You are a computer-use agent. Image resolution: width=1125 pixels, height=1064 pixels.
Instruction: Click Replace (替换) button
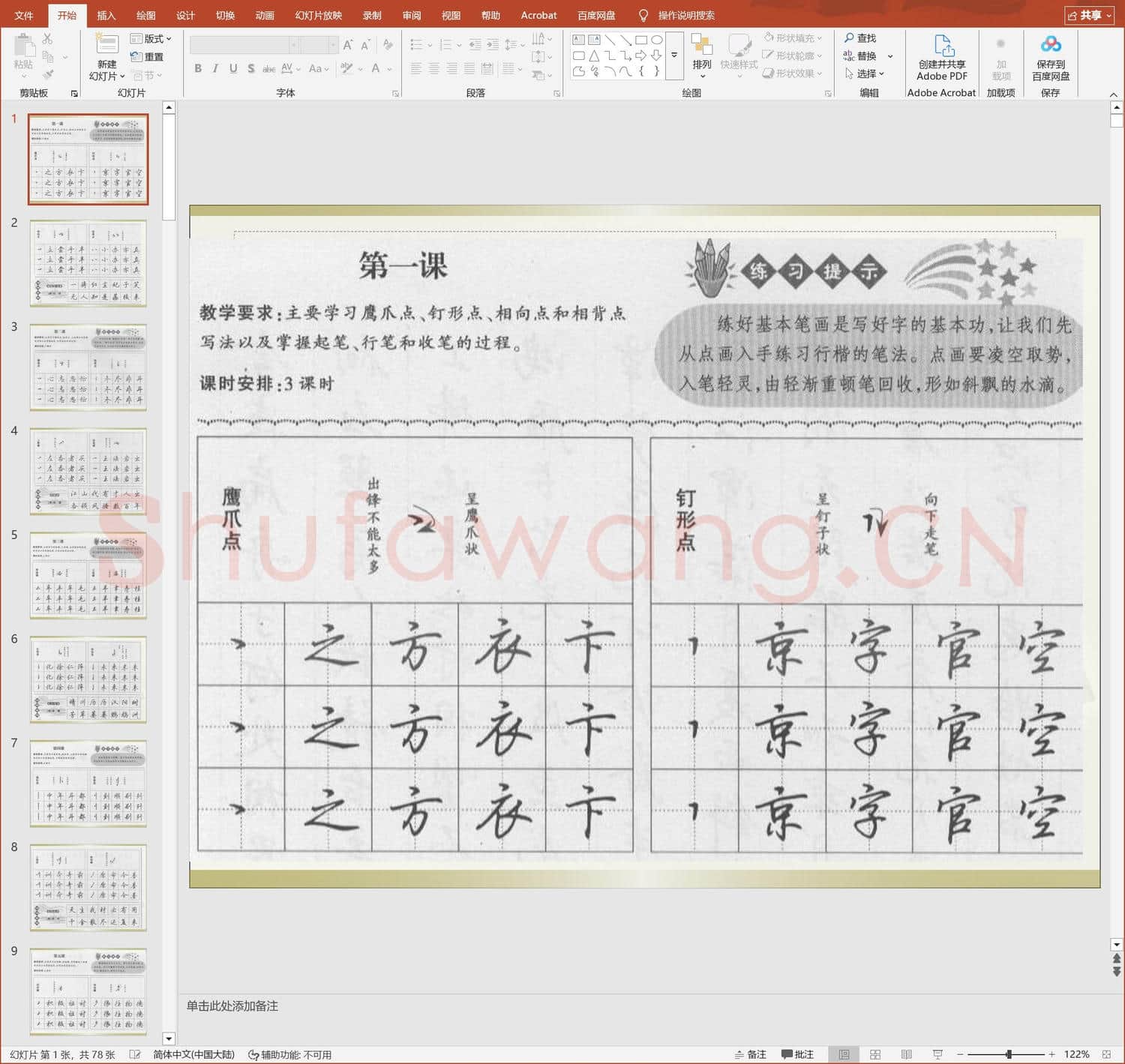(859, 55)
